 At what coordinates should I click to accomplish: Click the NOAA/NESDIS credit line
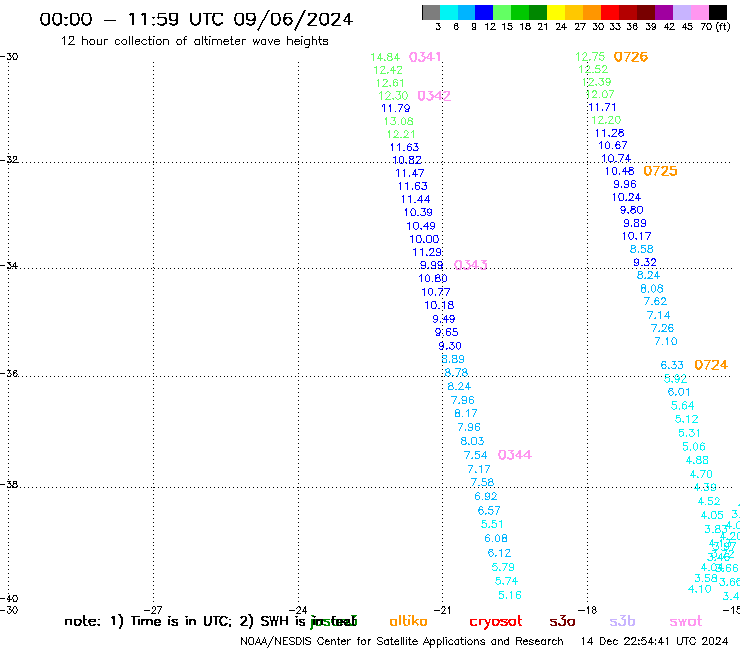(x=402, y=642)
